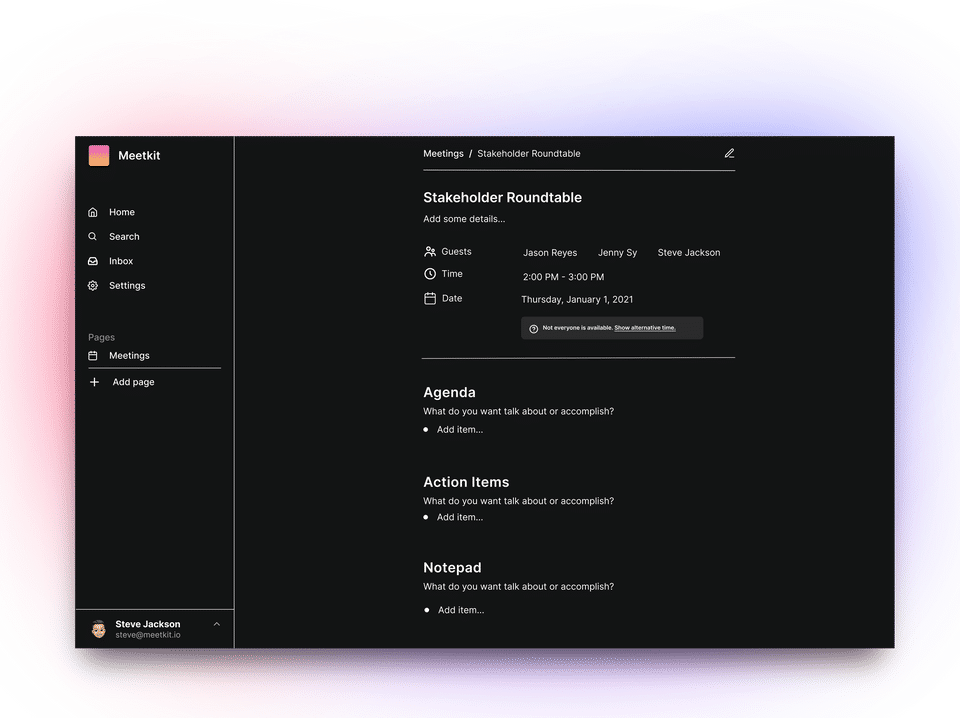Click Add page
The height and width of the screenshot is (718, 960).
(x=133, y=382)
